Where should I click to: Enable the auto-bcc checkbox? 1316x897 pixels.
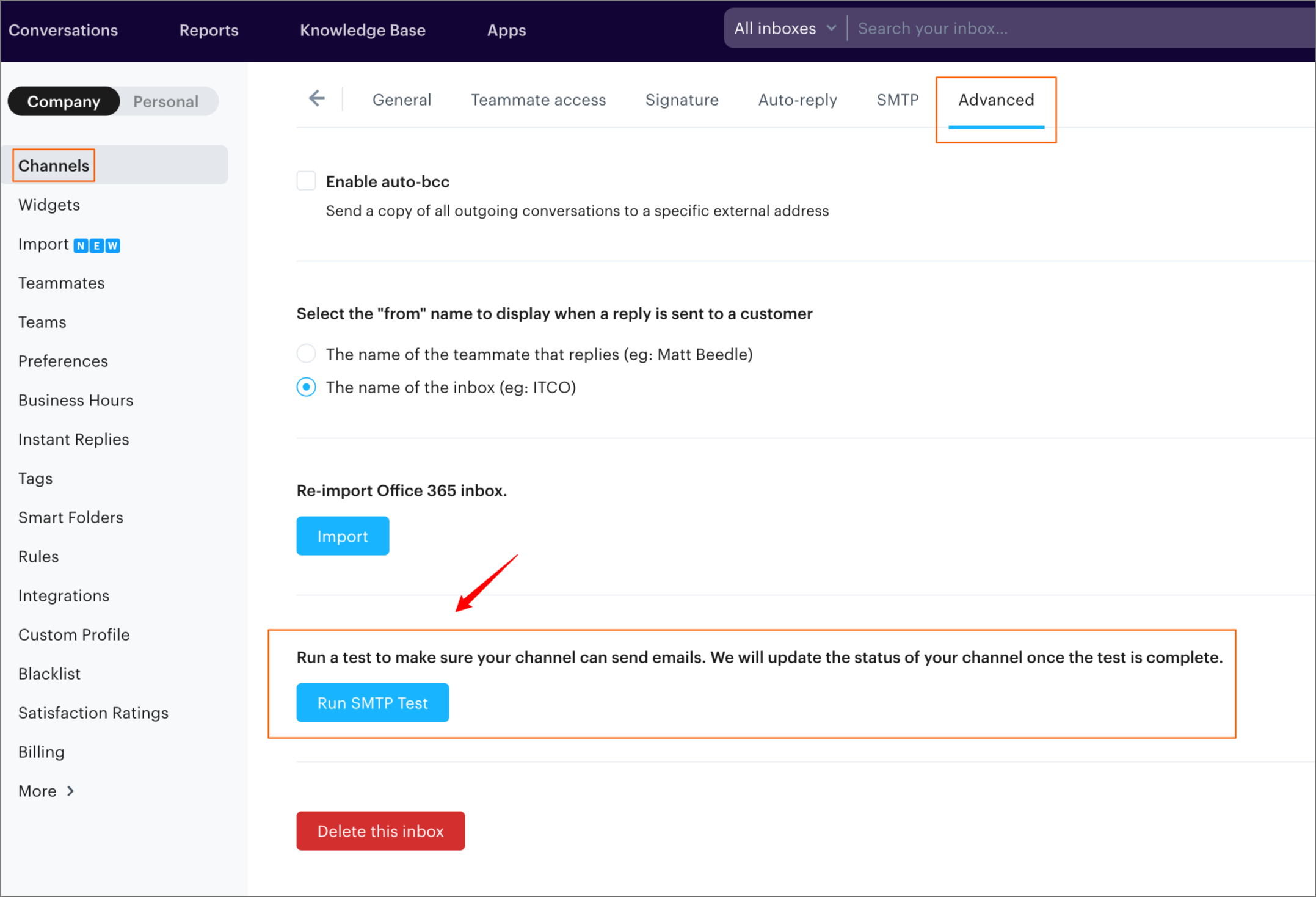tap(306, 181)
